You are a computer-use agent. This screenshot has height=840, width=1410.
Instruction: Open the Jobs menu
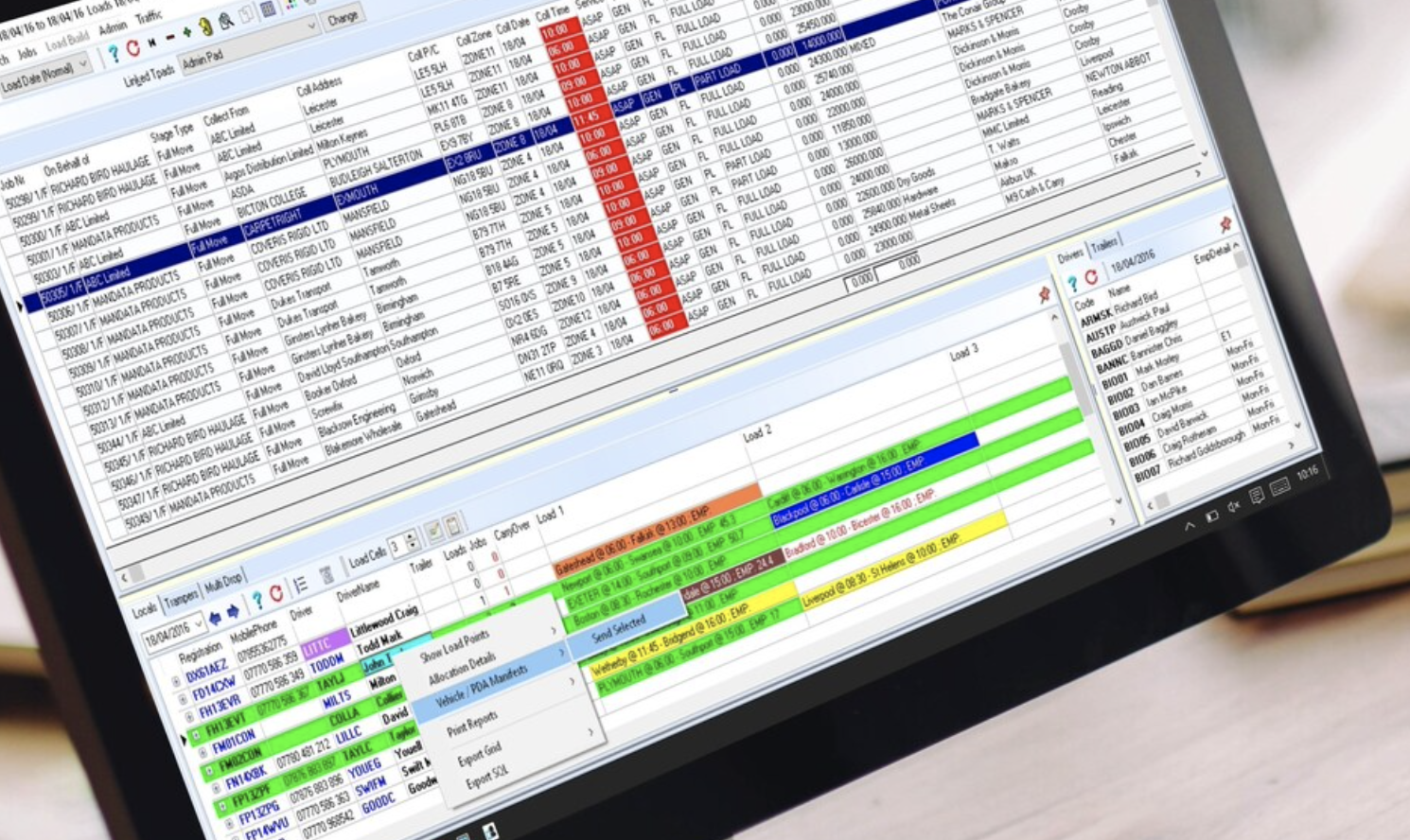(x=27, y=52)
